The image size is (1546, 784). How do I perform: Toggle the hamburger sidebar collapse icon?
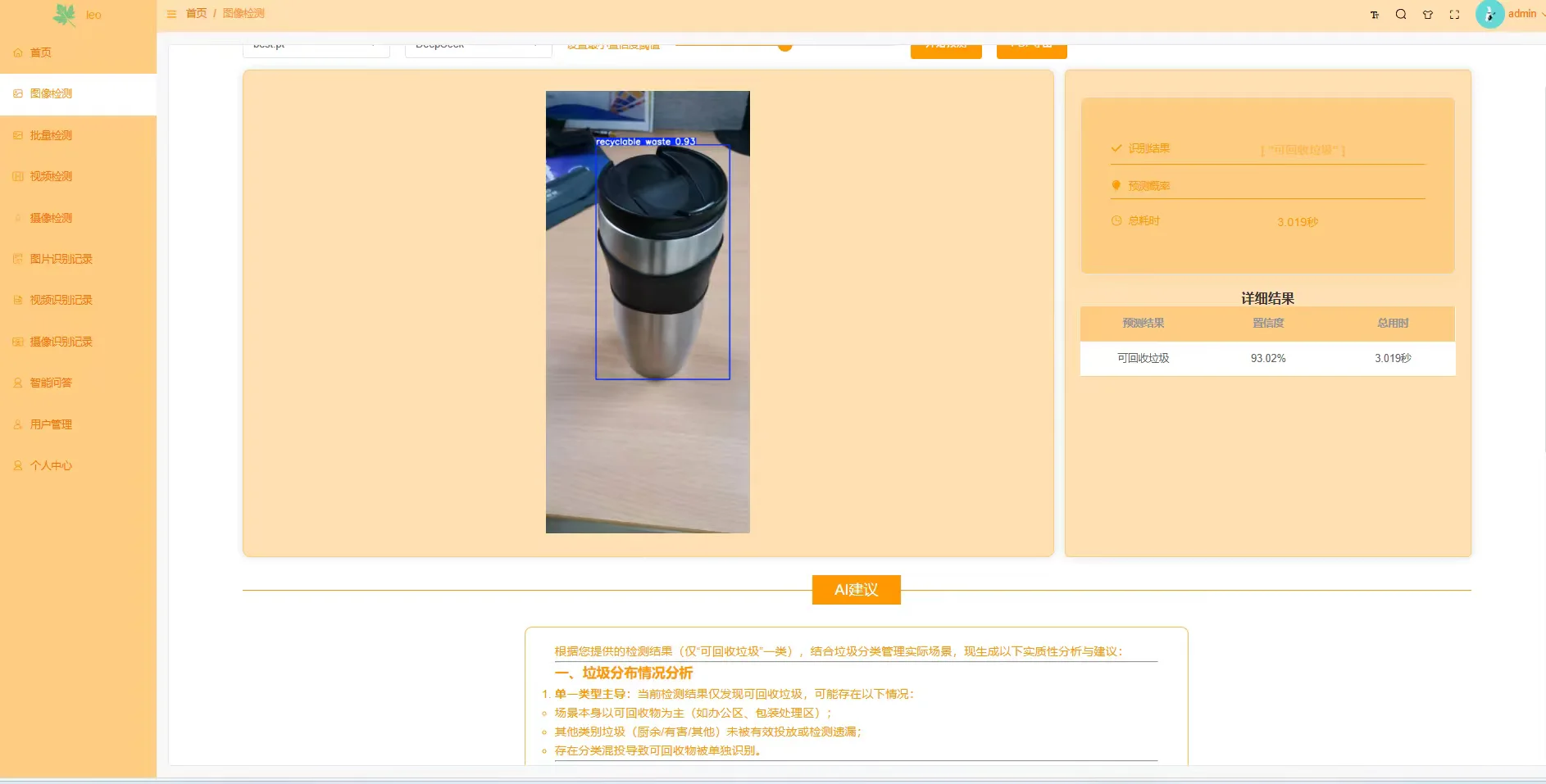171,14
